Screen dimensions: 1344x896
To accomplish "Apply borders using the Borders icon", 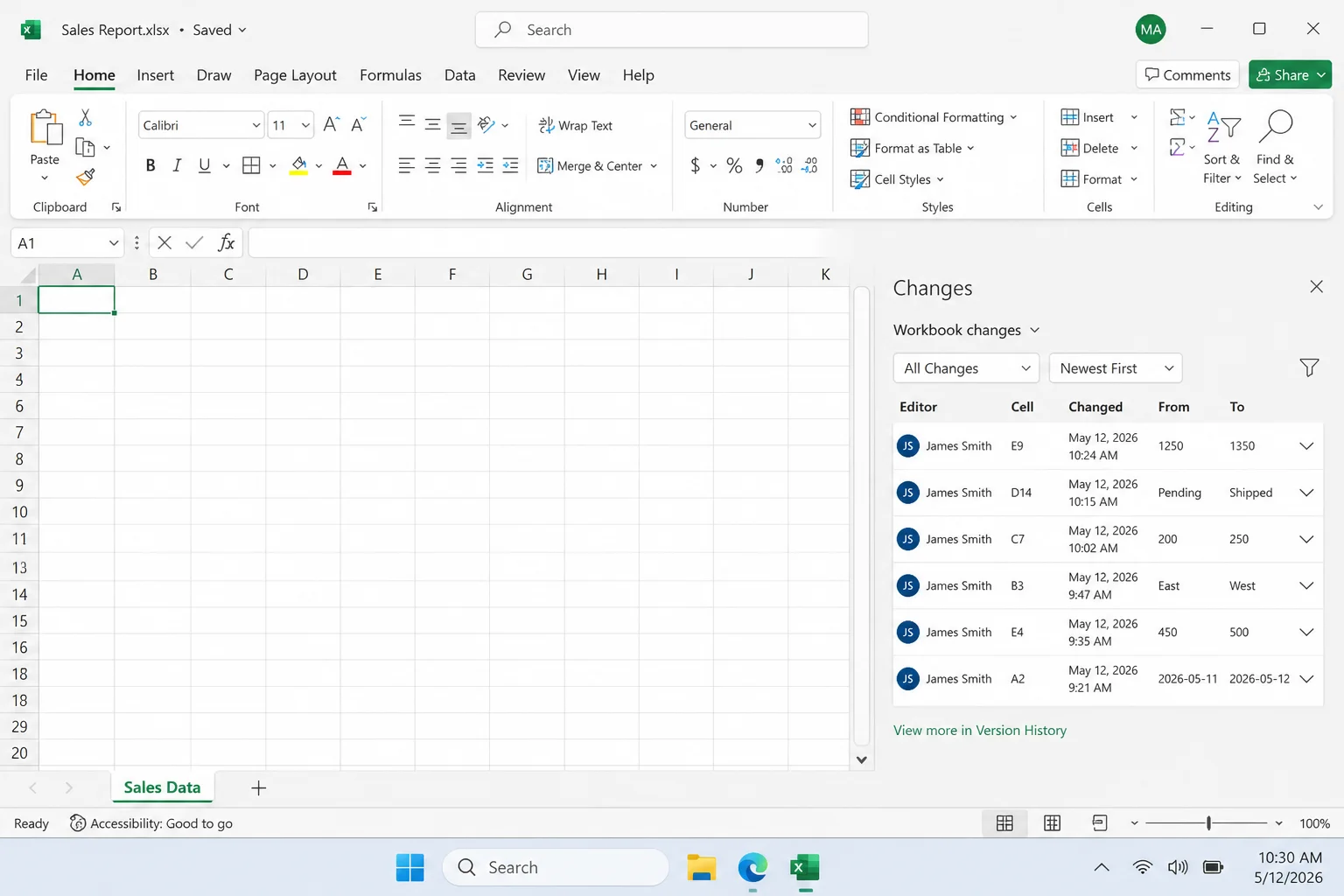I will pos(251,165).
